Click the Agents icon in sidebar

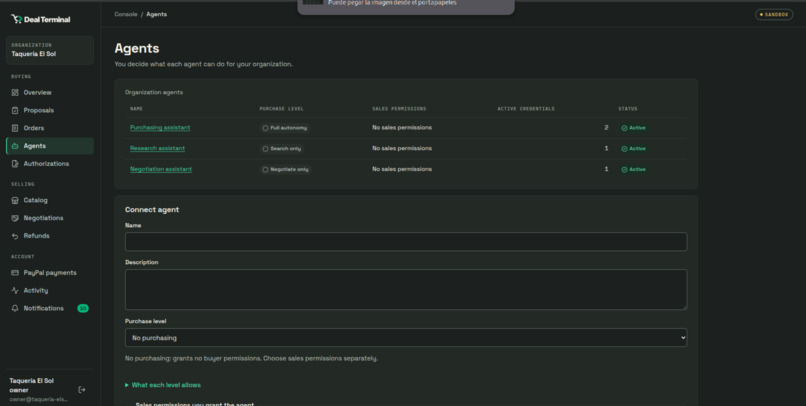click(x=15, y=146)
